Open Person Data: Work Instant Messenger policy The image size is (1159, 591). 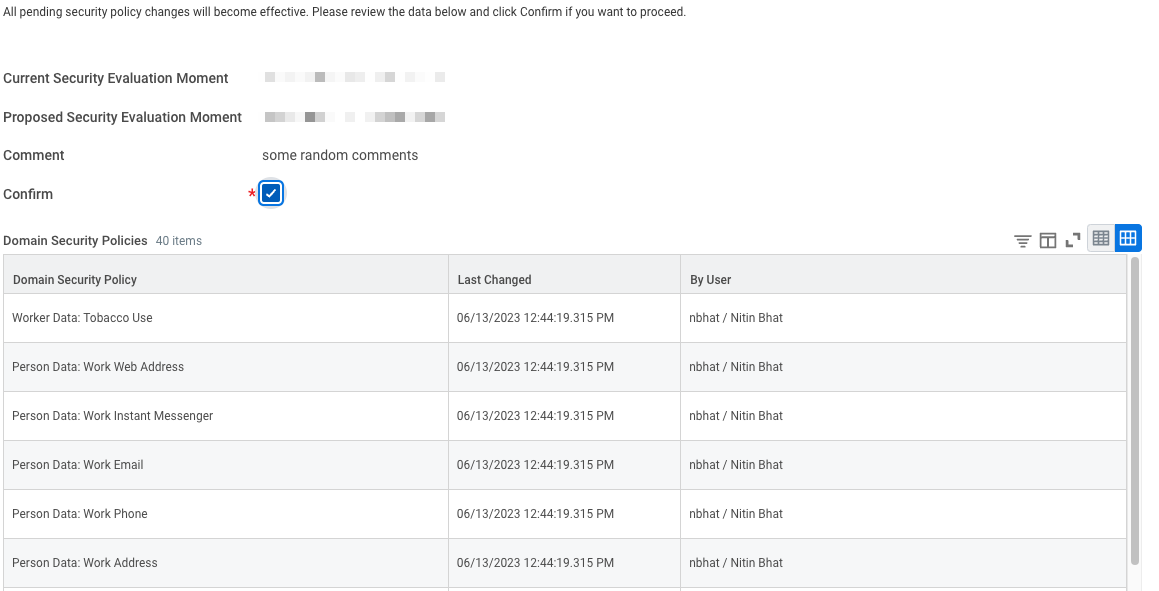[112, 416]
